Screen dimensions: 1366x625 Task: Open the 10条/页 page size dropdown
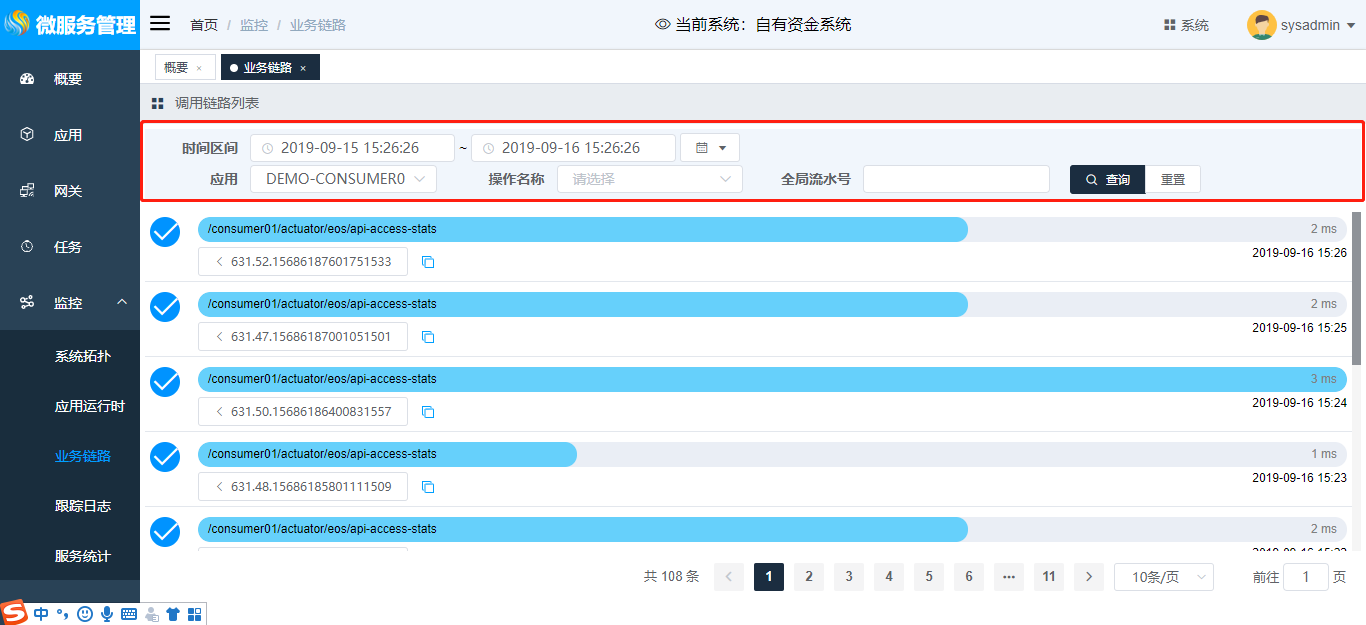tap(1163, 577)
